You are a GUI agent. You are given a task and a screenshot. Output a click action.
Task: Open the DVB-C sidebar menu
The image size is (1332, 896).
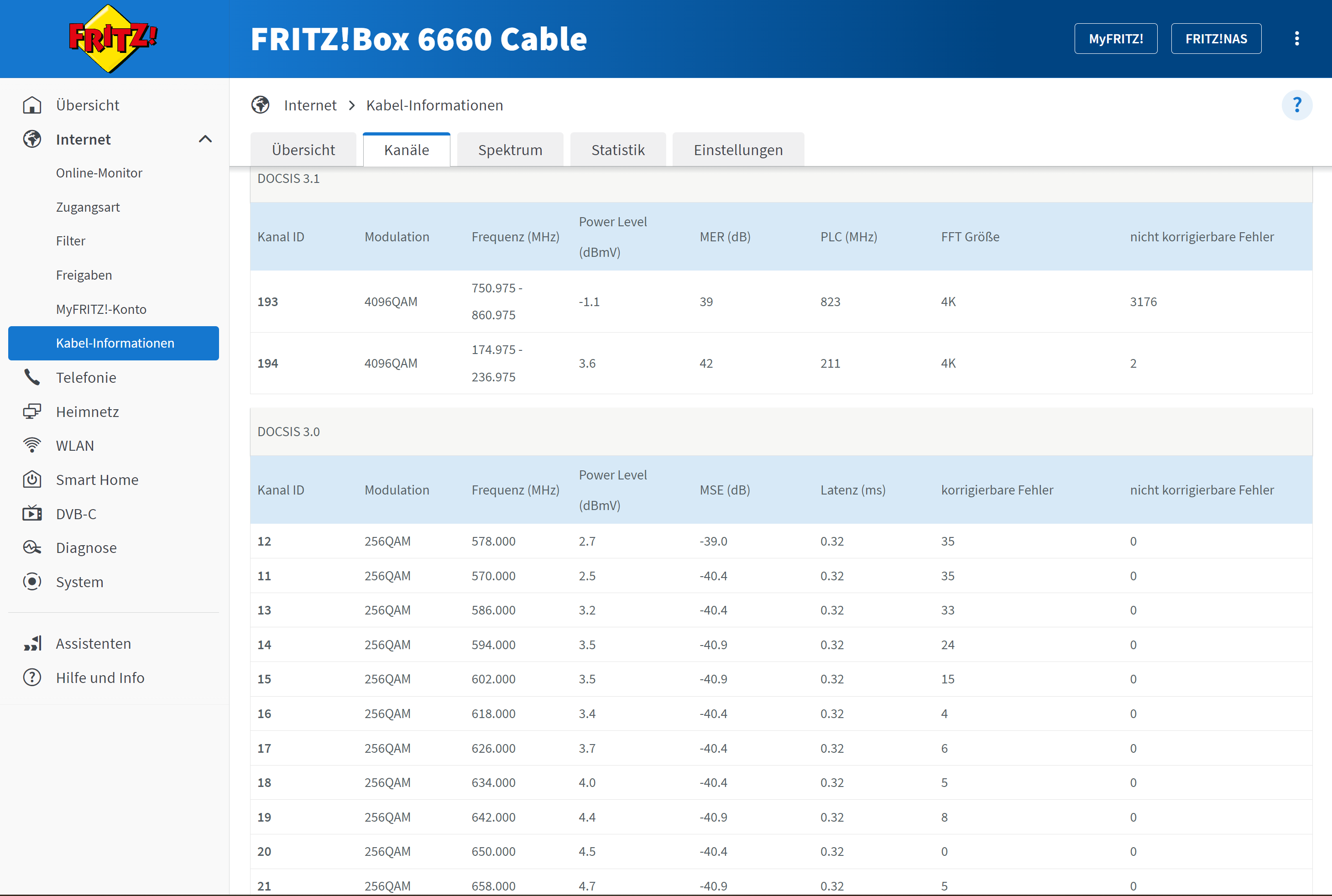pos(76,513)
